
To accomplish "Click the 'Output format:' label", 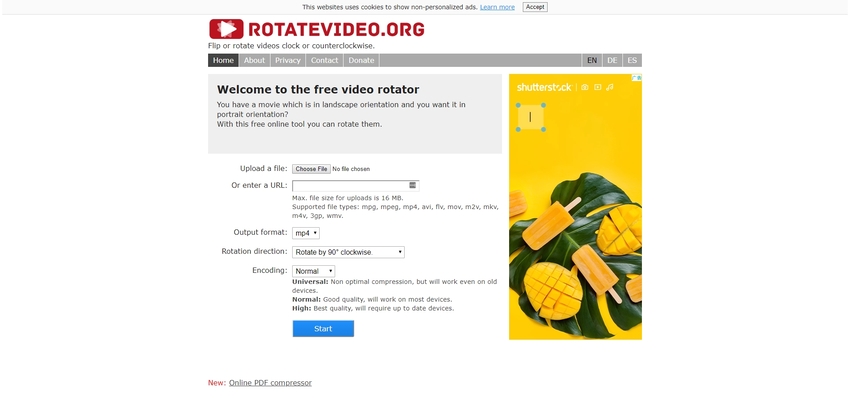I will (x=260, y=232).
